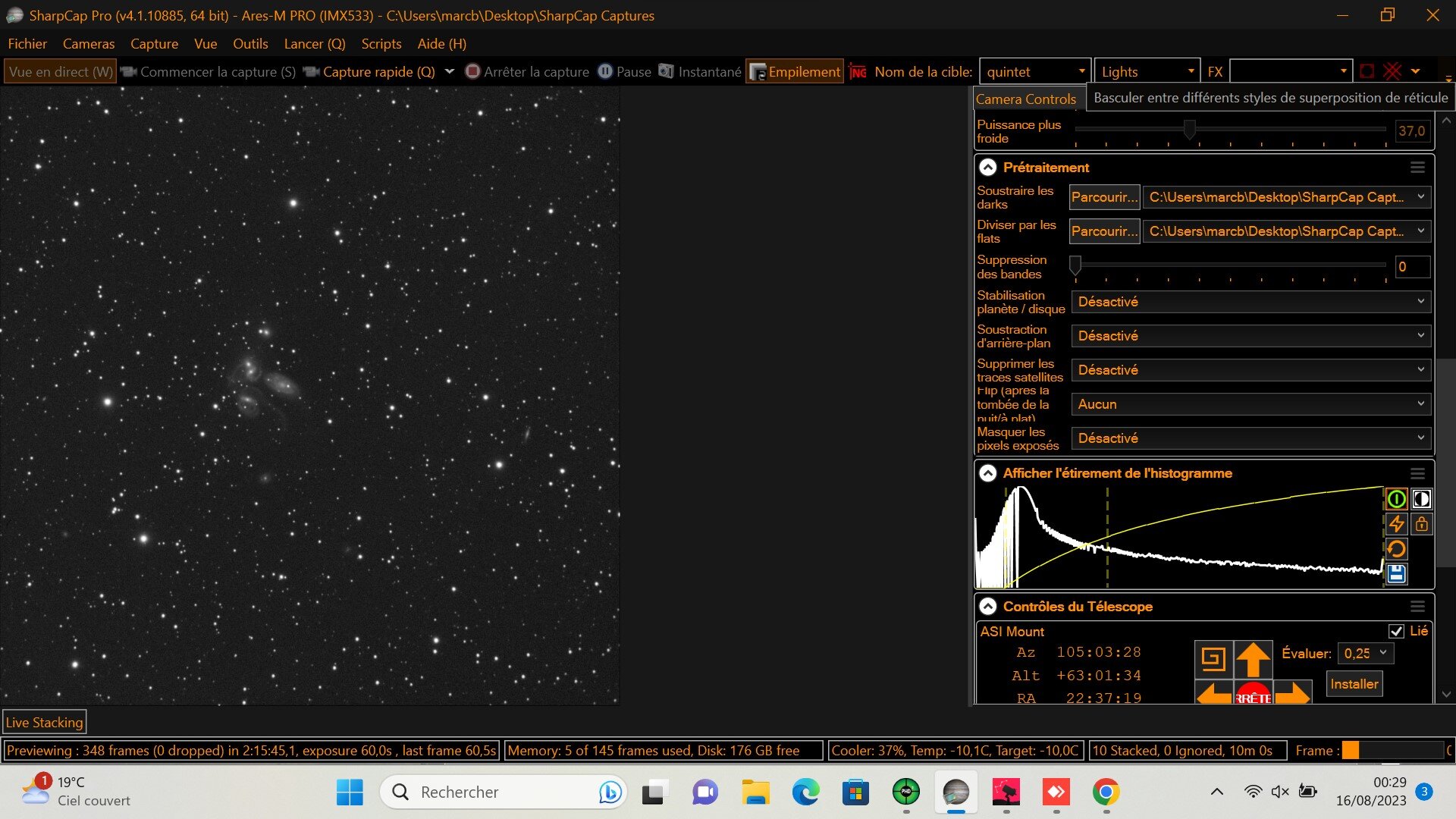
Task: Click Parcourir for Soustraire les darks
Action: [x=1104, y=197]
